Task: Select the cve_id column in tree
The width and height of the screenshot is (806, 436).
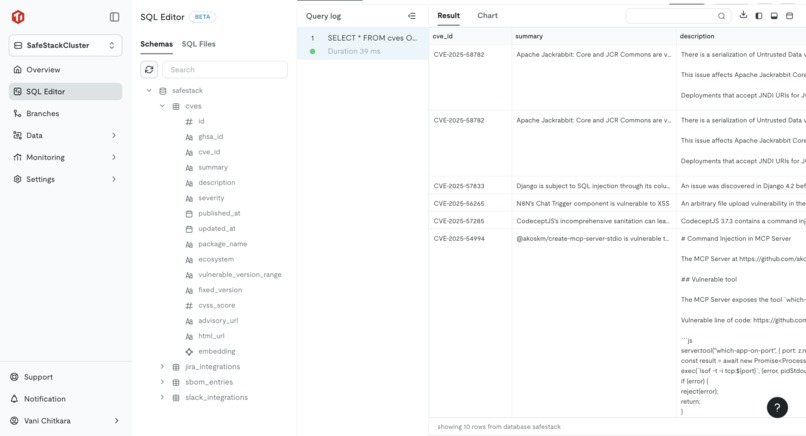Action: click(x=209, y=152)
